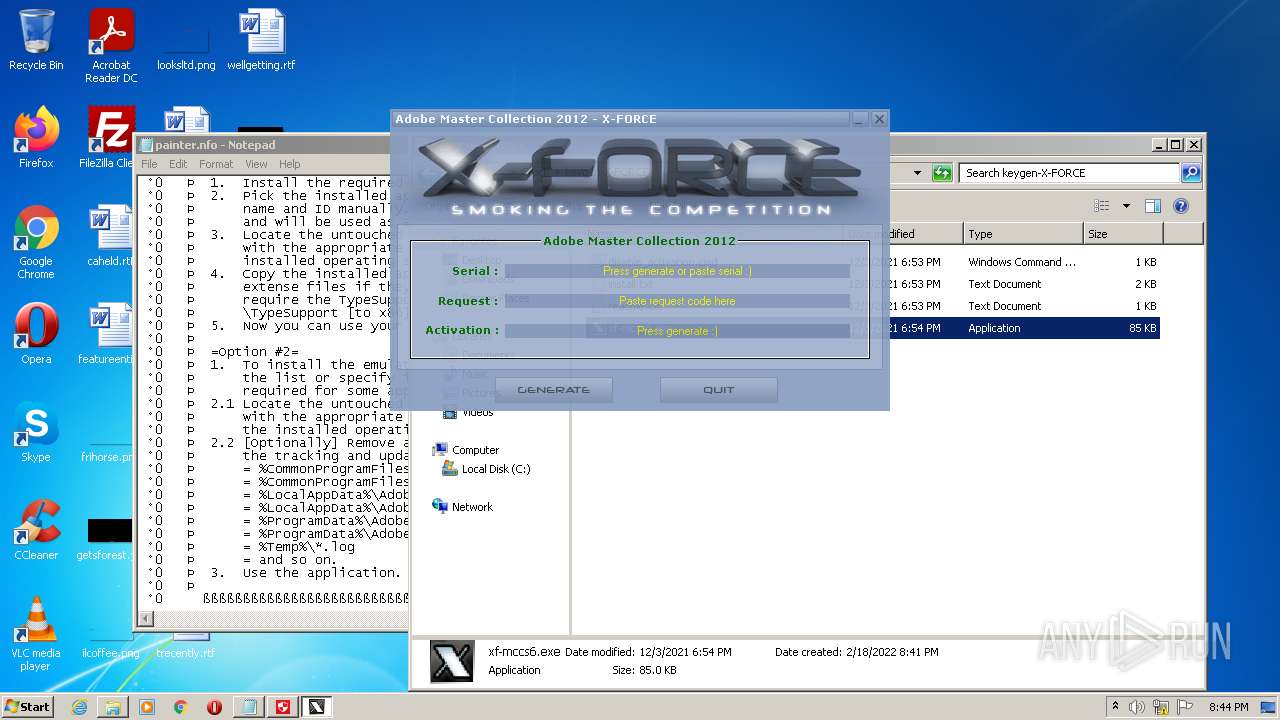Open FileZilla Client desktop icon
Screen dimensions: 1280x720
108,138
